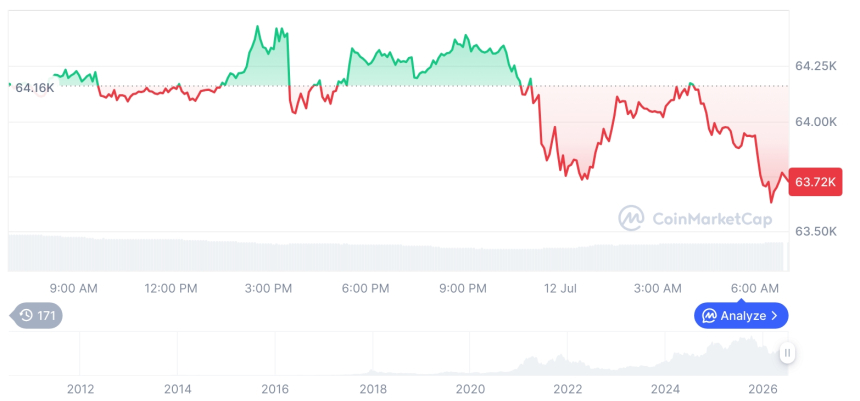Image resolution: width=860 pixels, height=401 pixels.
Task: Select the red 63.72K current price tag
Action: 815,182
